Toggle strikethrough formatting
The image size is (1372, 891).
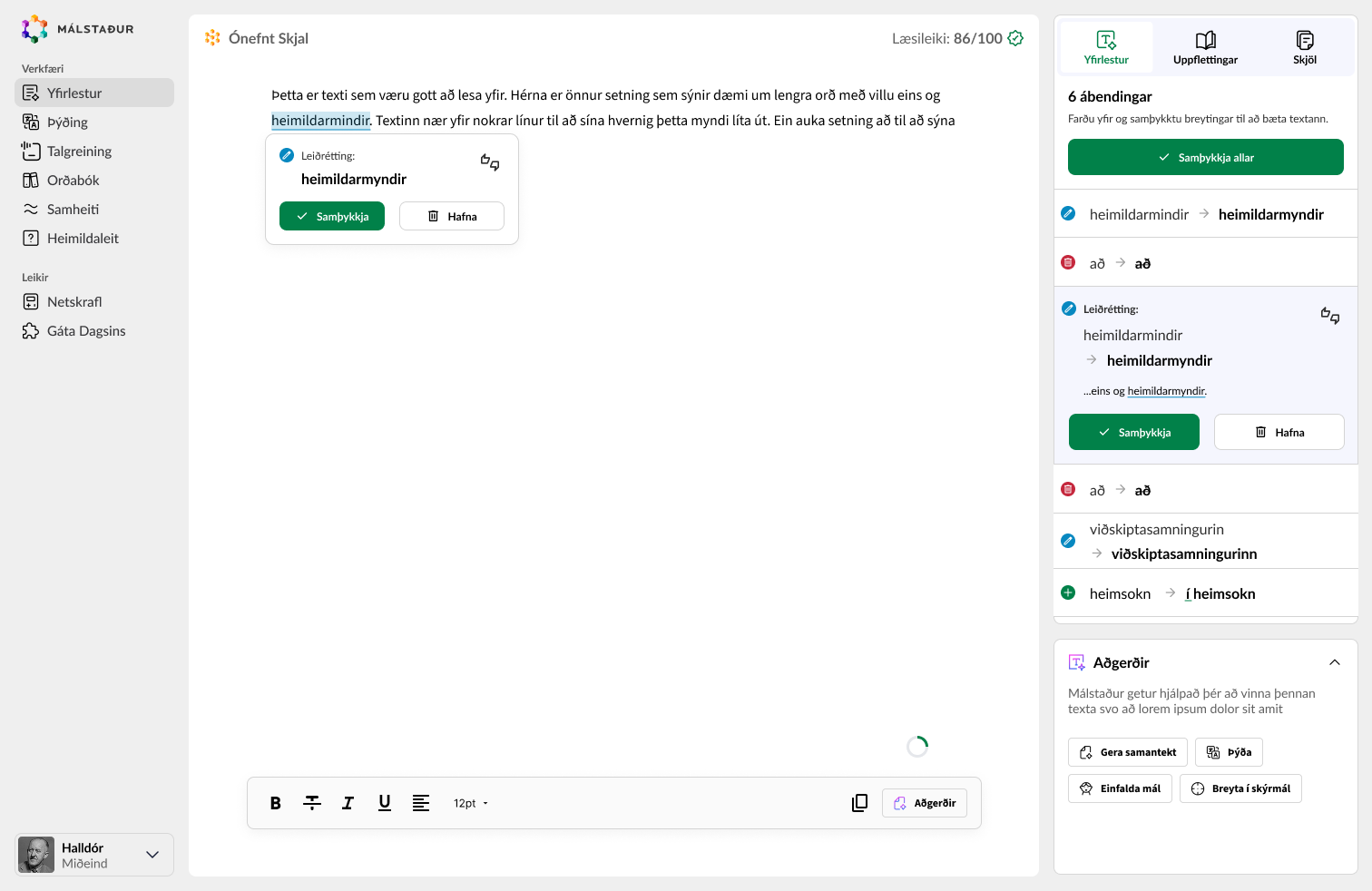pyautogui.click(x=312, y=803)
